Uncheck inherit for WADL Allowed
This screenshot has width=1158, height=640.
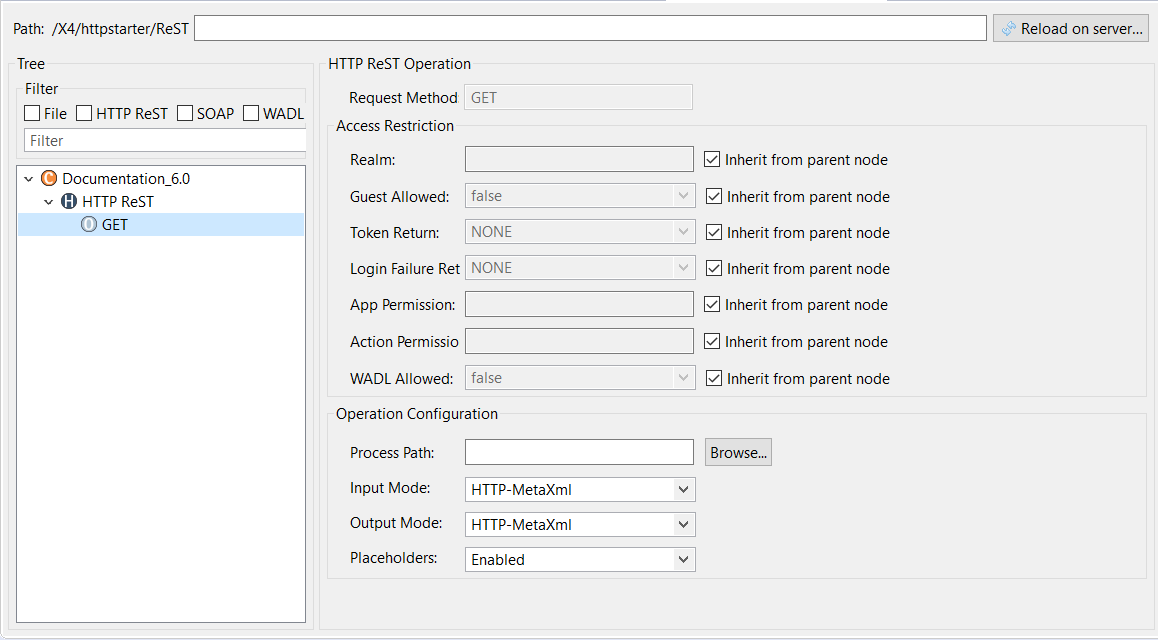point(714,379)
